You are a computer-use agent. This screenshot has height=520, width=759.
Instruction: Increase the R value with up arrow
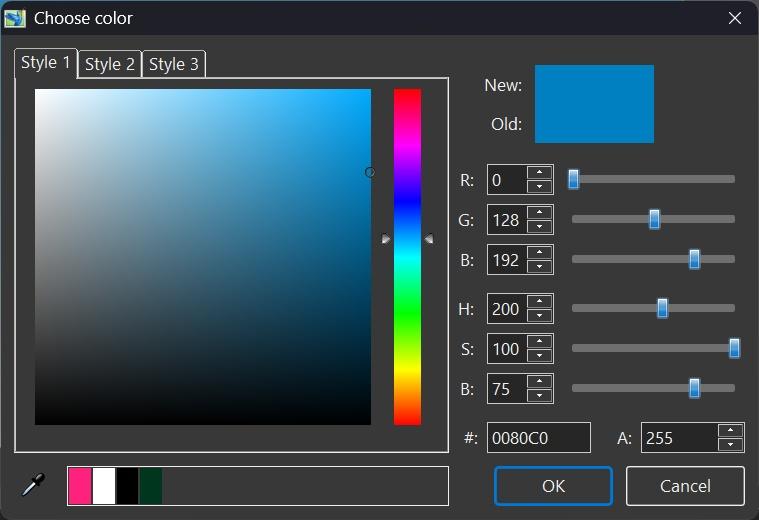[539, 173]
